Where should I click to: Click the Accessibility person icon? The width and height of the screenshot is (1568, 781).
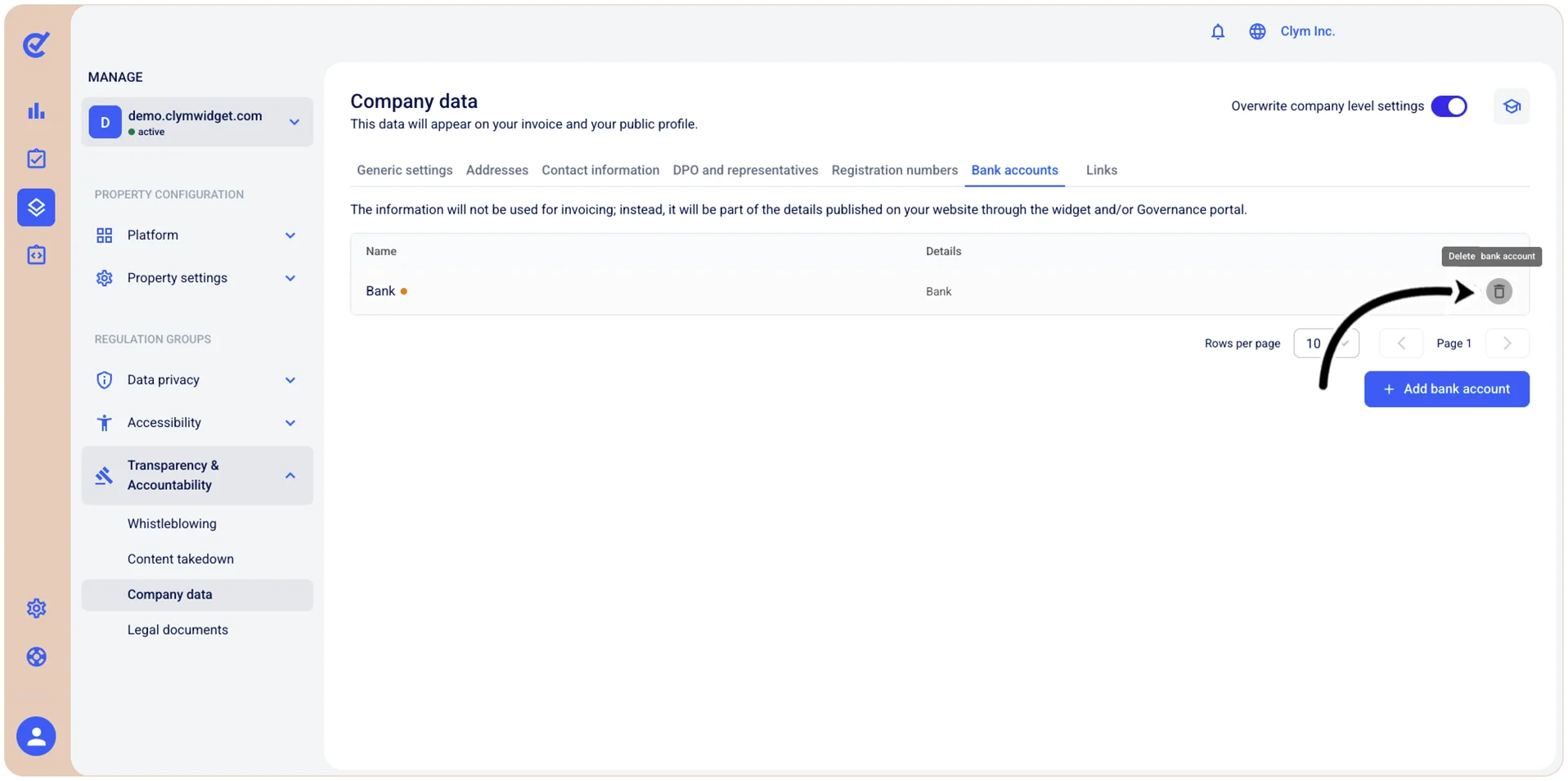point(104,423)
